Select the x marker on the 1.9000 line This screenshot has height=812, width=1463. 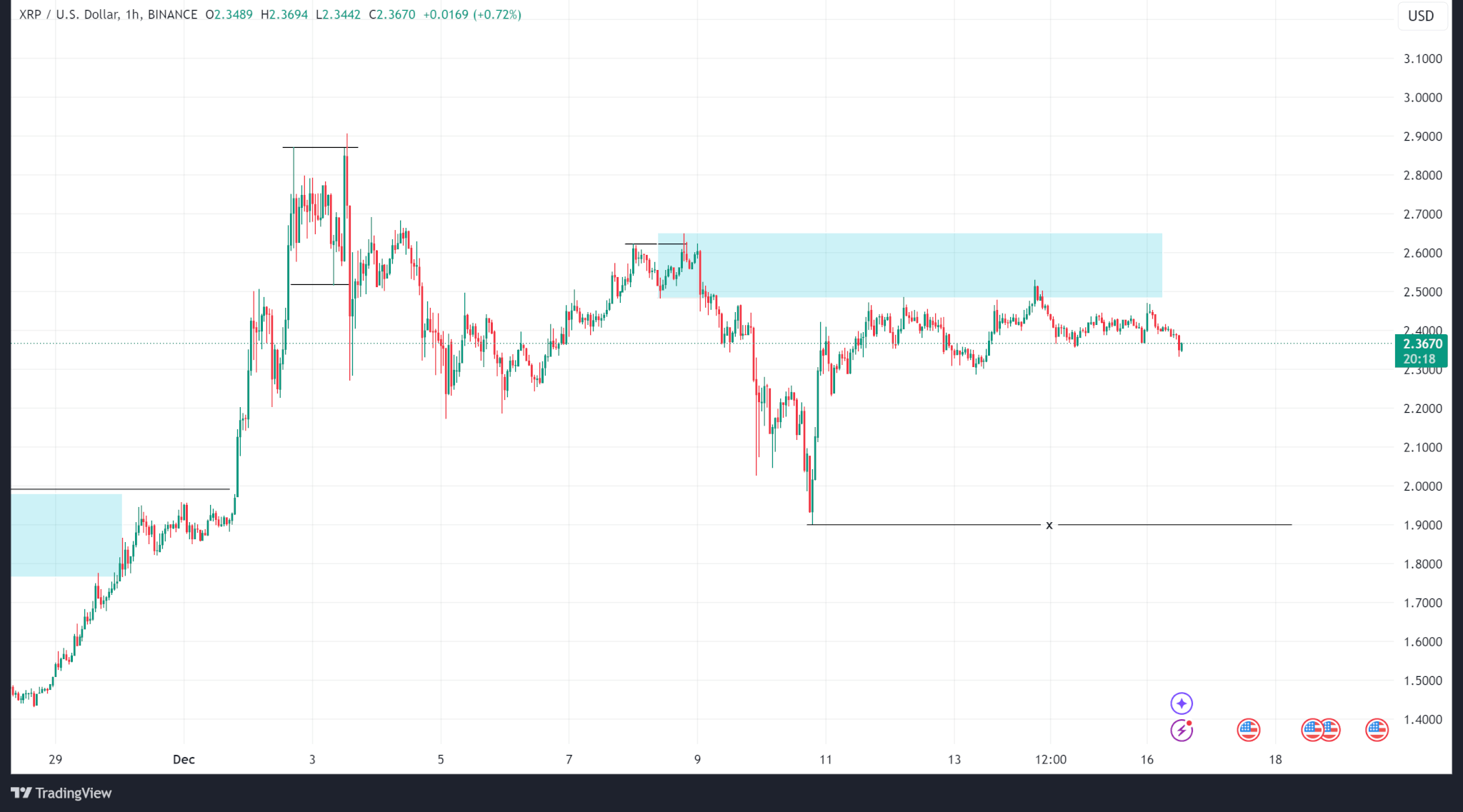point(1049,525)
